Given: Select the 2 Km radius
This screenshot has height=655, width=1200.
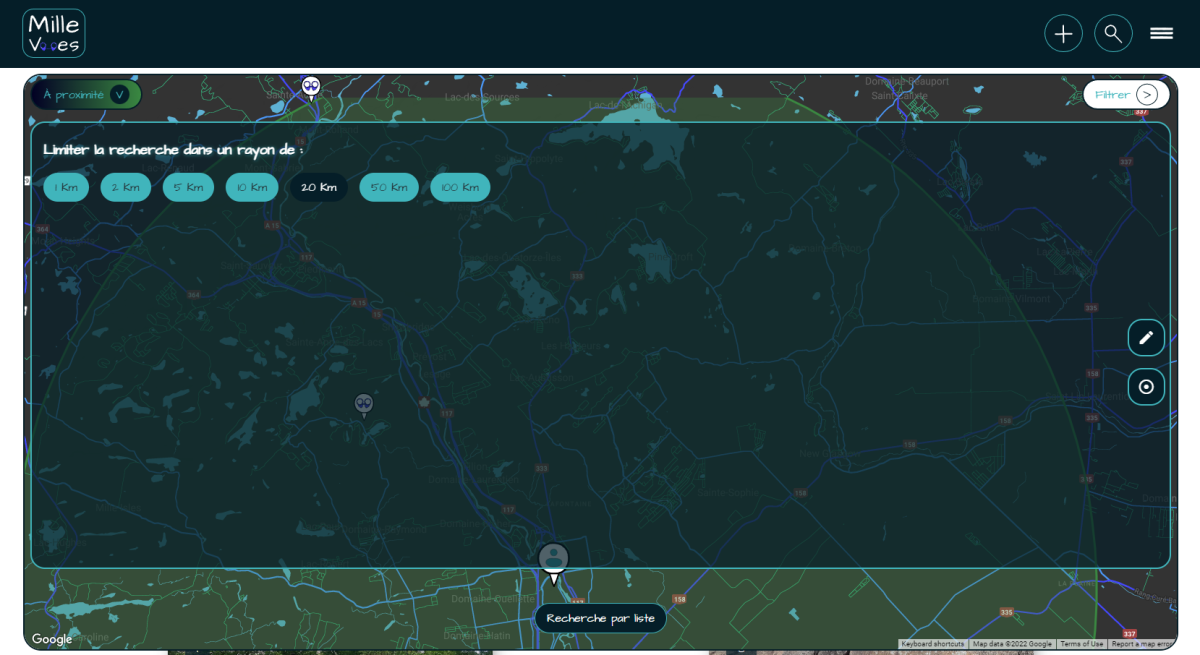Looking at the screenshot, I should point(125,187).
